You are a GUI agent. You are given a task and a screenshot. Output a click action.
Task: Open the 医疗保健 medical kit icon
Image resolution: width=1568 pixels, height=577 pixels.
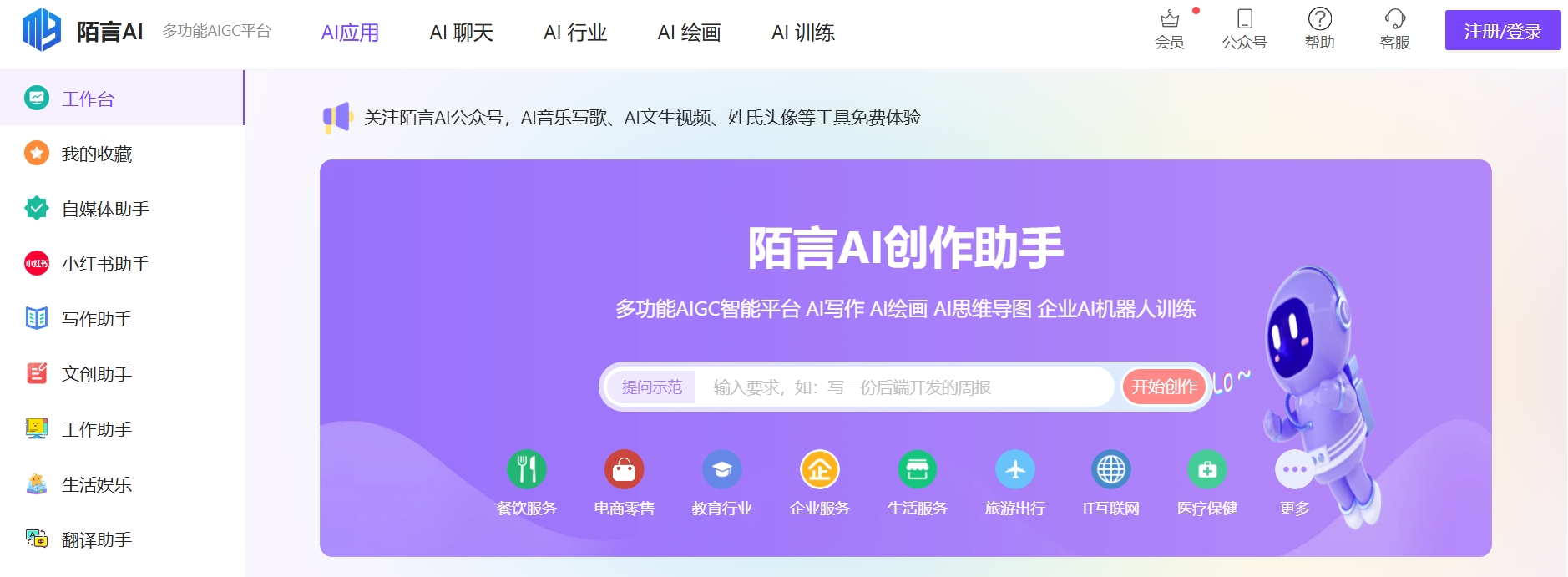pyautogui.click(x=1207, y=470)
